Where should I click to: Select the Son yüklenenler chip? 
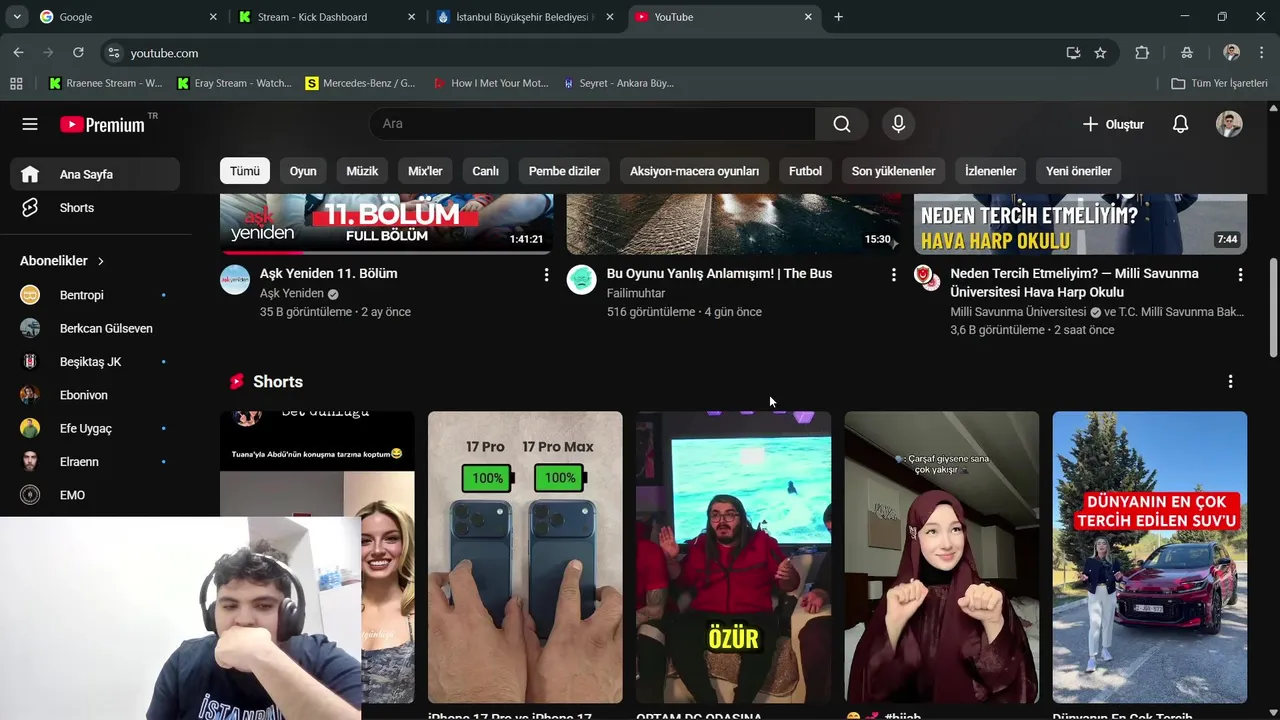click(893, 171)
